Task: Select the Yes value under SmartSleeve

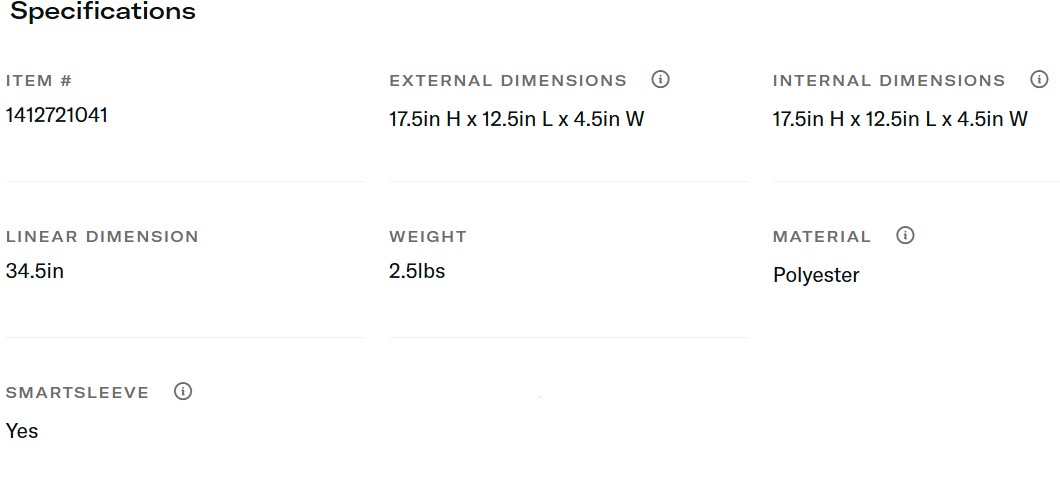Action: pyautogui.click(x=22, y=431)
